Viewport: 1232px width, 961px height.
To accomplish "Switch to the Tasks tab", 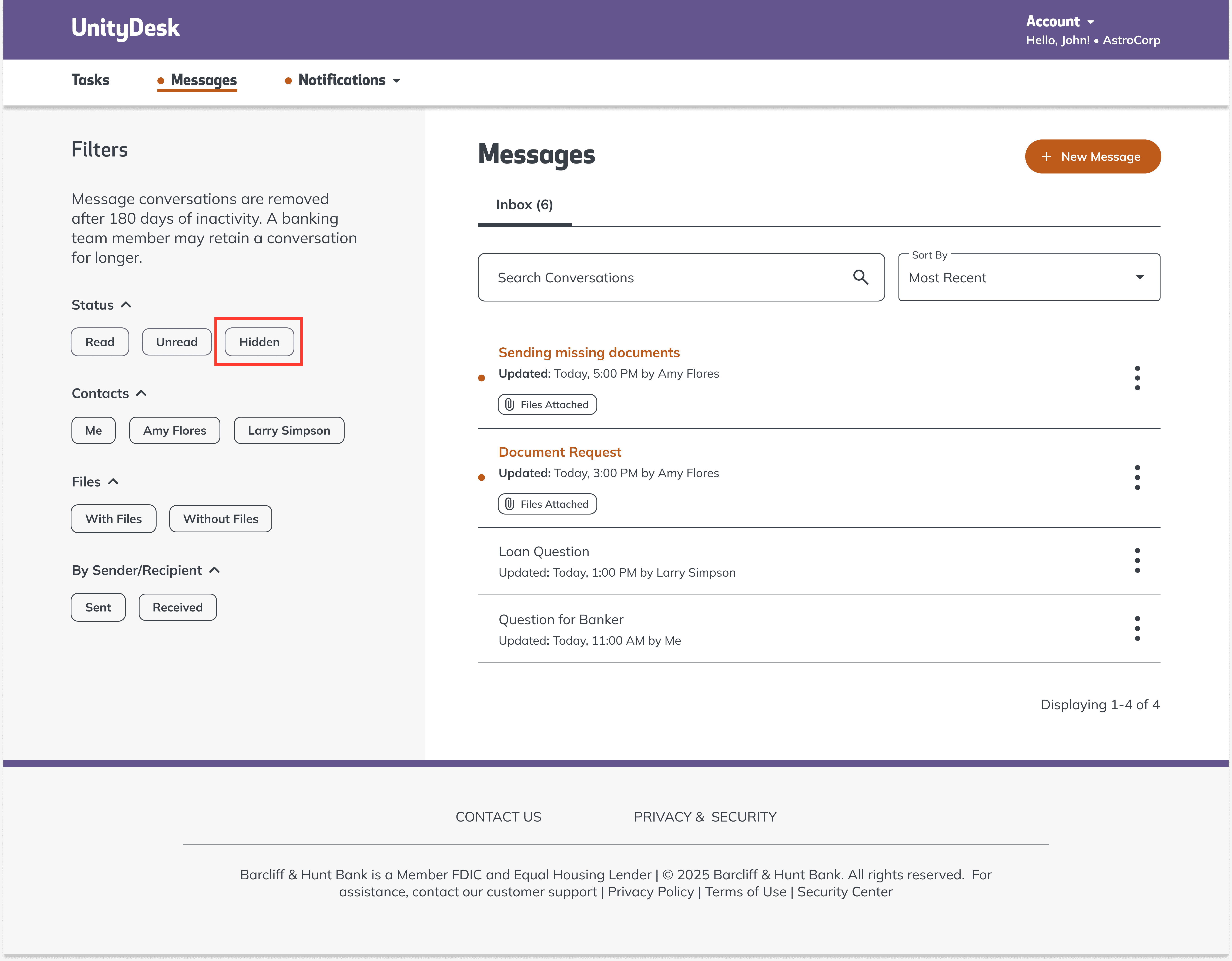I will (x=90, y=80).
